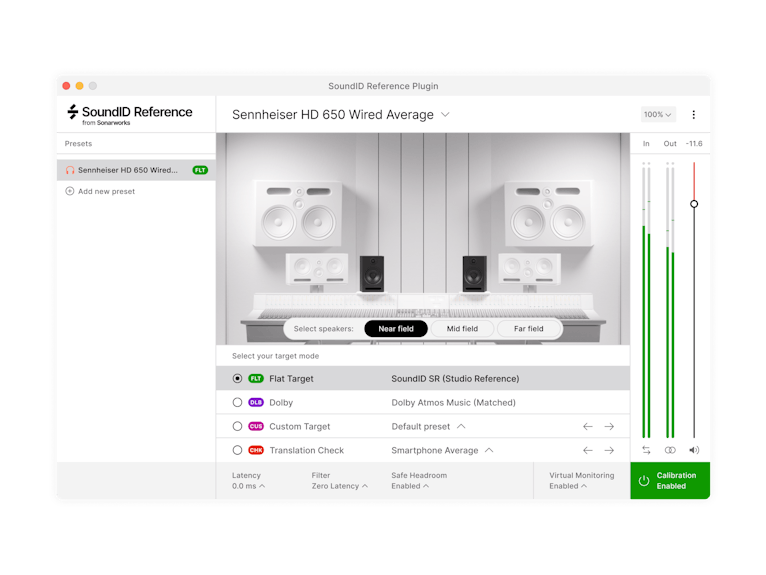Click previous arrow for Custom Target preset
The image size is (766, 575).
588,427
